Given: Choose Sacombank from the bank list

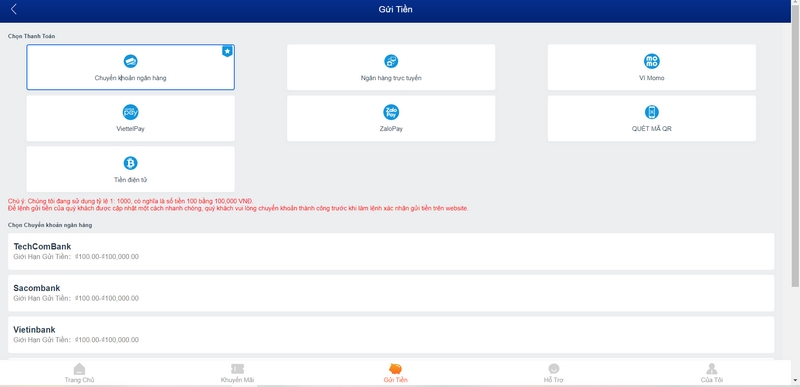Looking at the screenshot, I should click(391, 293).
